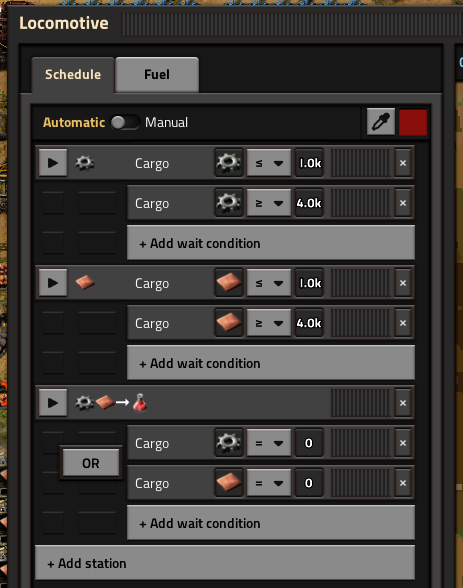Screen dimensions: 463x588
Task: Click copper plate icon in 4.0k cargo condition
Action: click(x=229, y=322)
